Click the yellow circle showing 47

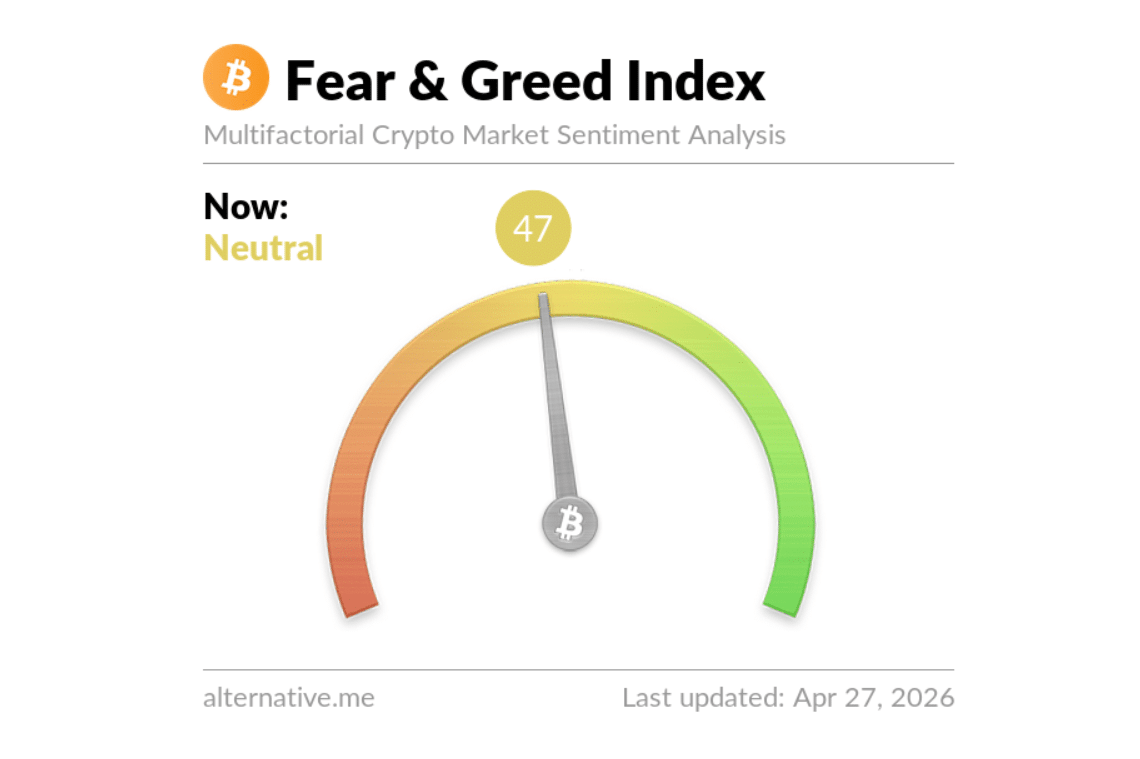(x=533, y=229)
